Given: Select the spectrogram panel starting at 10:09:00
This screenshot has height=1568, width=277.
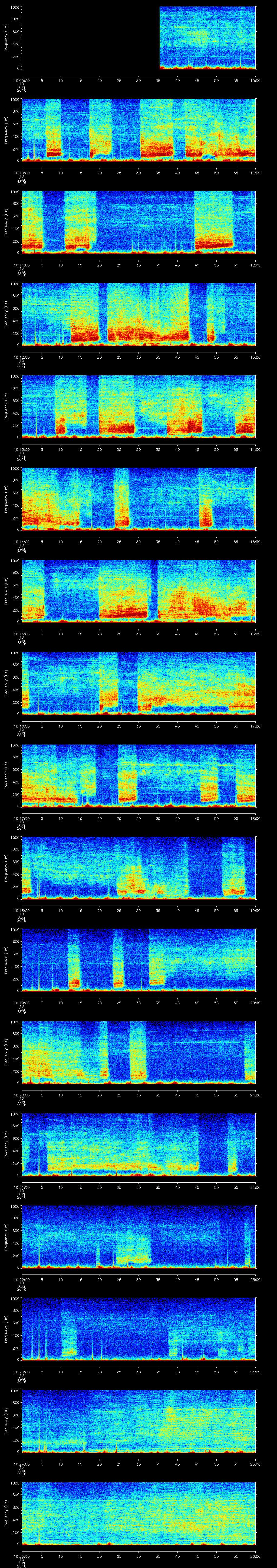Looking at the screenshot, I should point(139,38).
